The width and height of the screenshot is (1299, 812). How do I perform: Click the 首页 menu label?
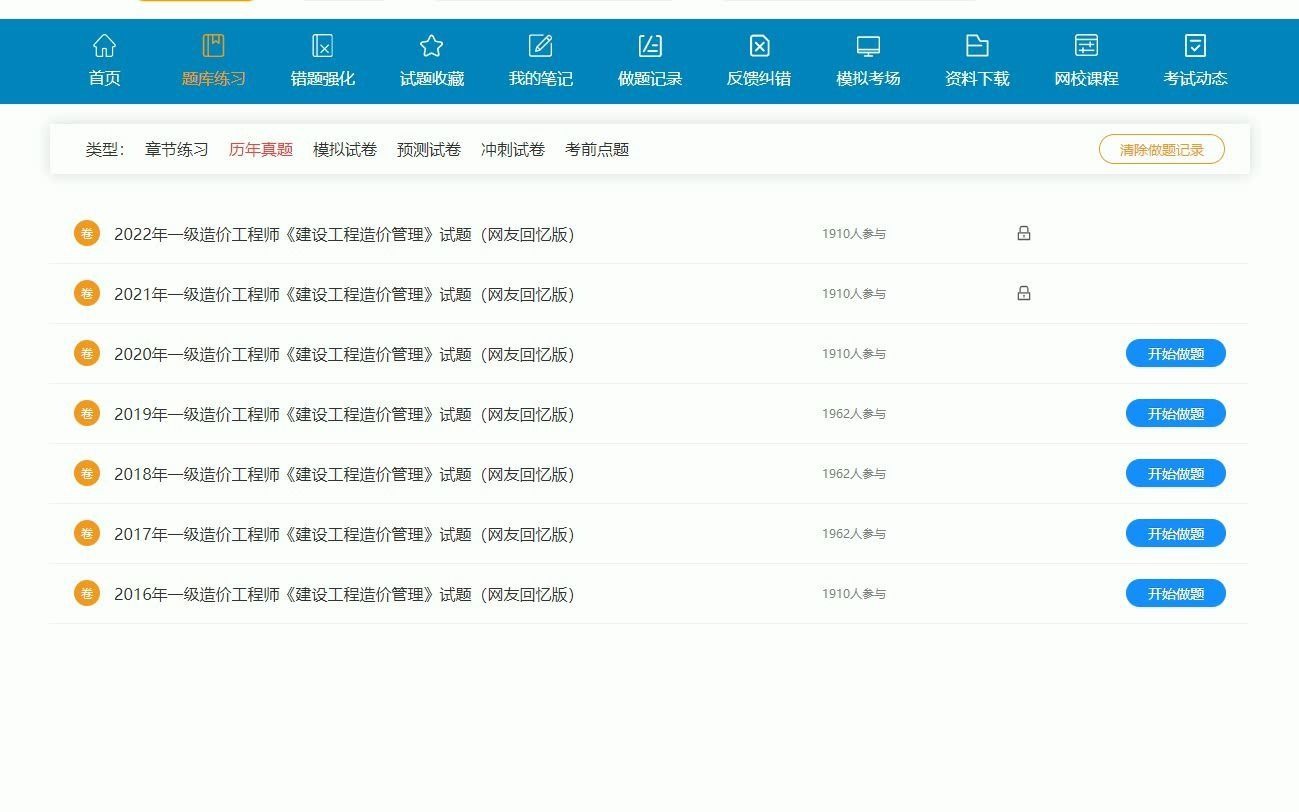(x=104, y=78)
